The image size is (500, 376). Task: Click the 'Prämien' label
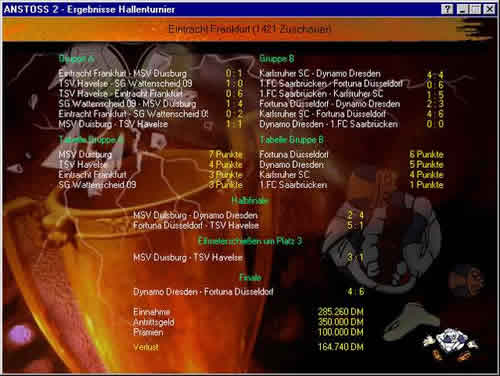click(x=148, y=332)
